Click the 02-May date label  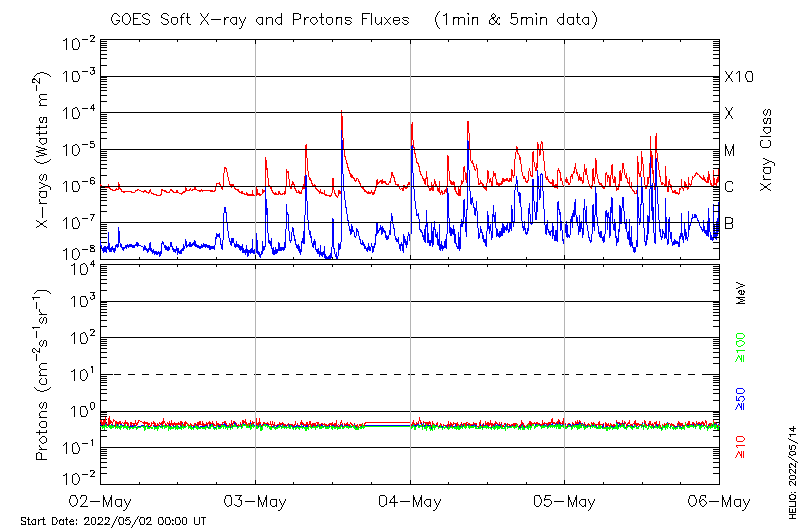click(100, 502)
